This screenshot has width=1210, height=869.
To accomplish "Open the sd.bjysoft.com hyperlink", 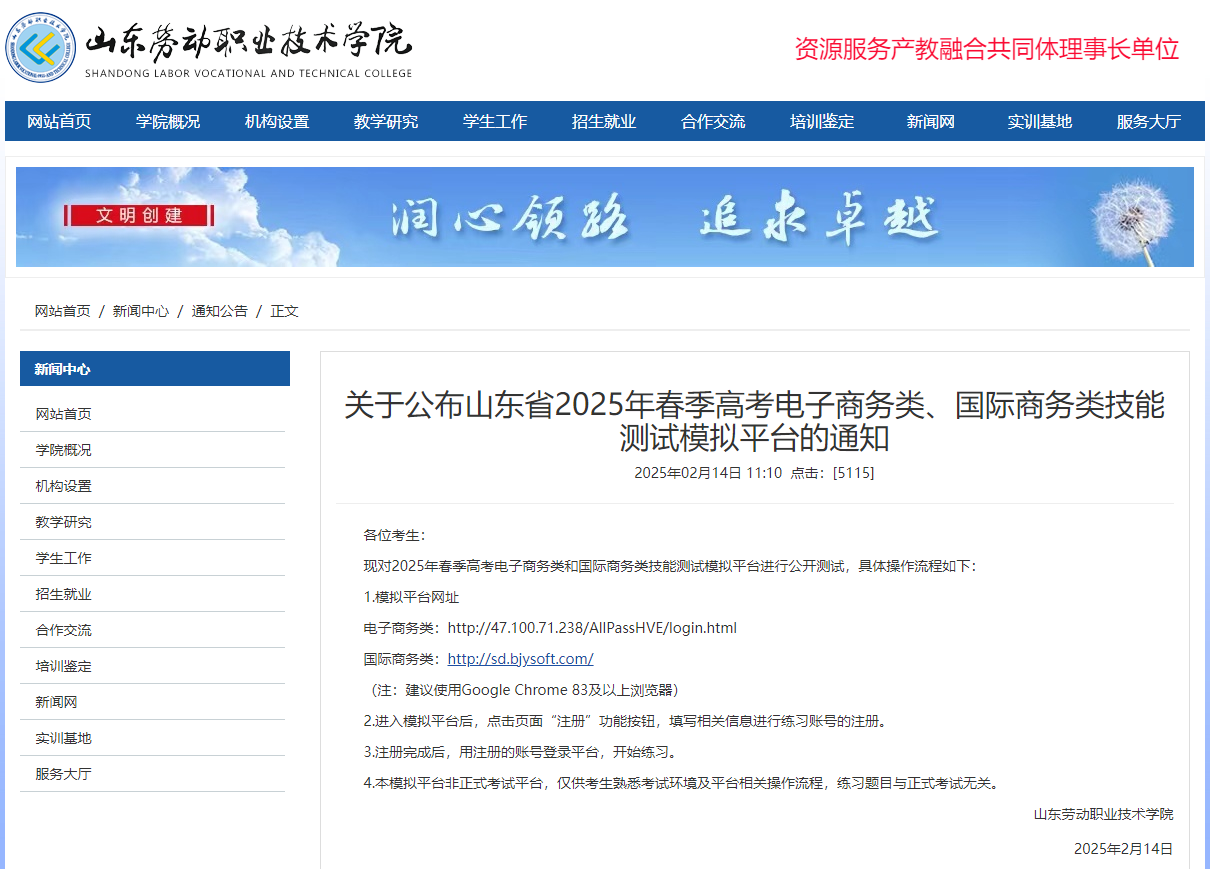I will pyautogui.click(x=520, y=659).
